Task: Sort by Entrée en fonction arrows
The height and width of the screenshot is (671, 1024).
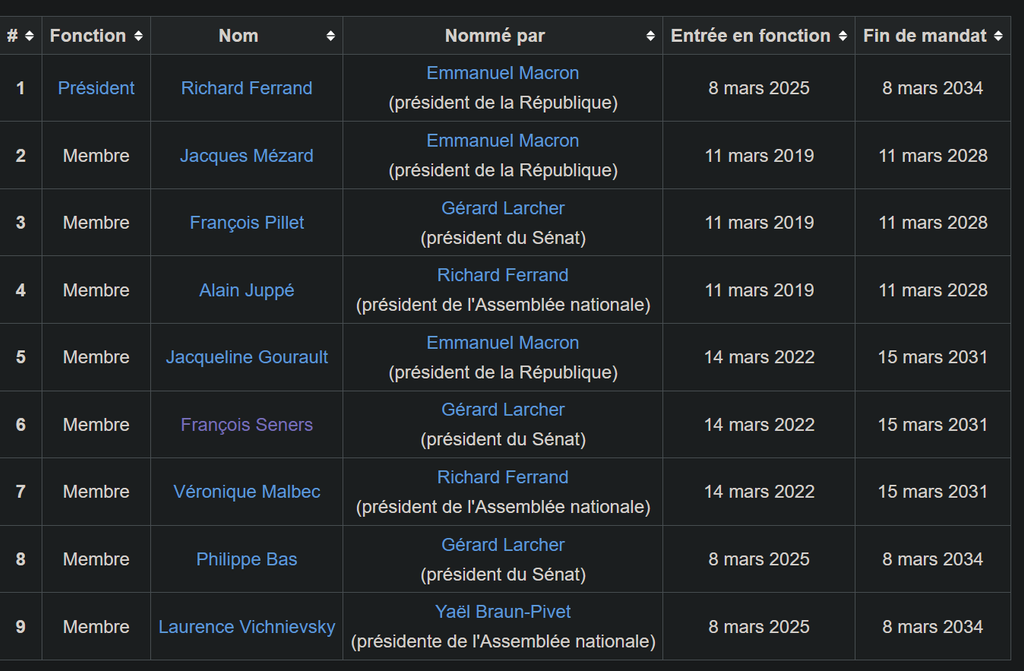Action: [x=843, y=36]
